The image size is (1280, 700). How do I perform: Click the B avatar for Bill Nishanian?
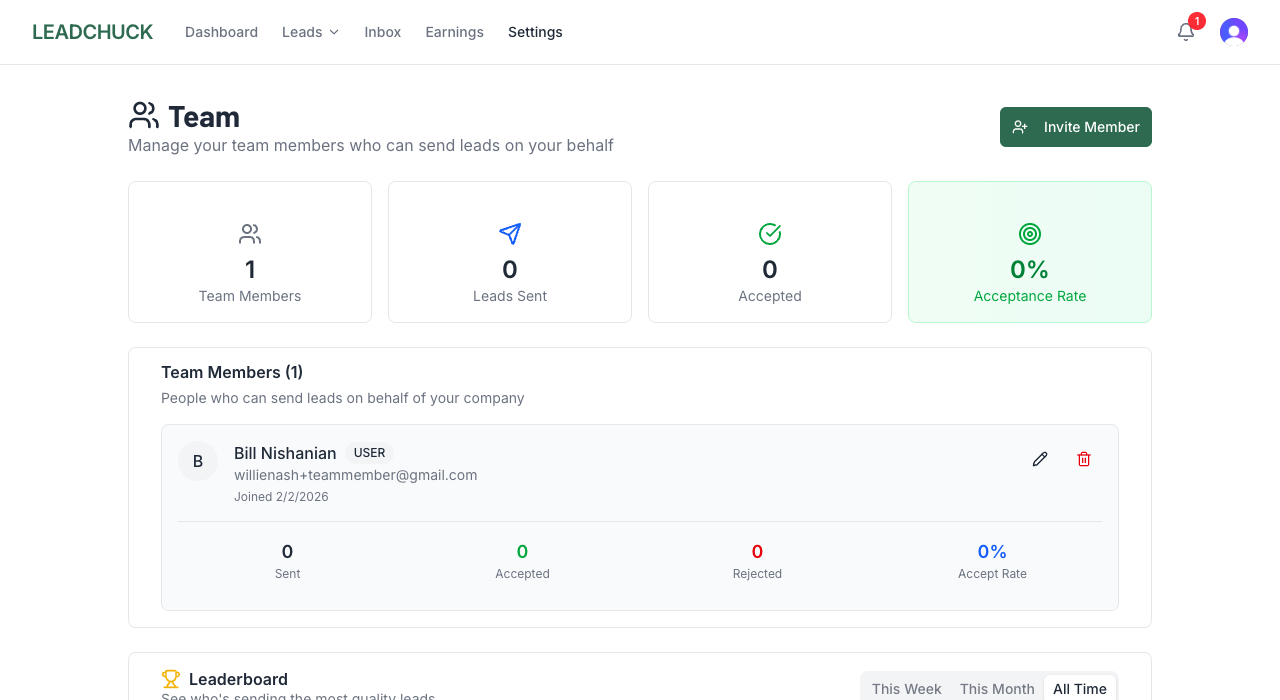[198, 461]
